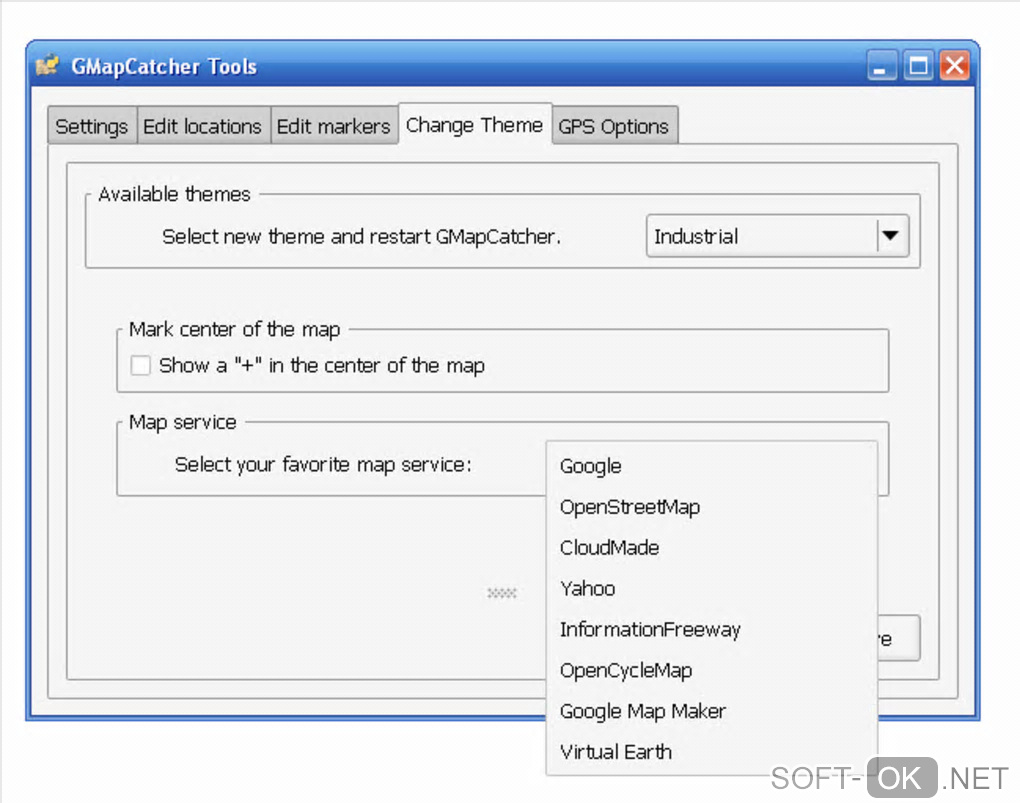Viewport: 1020px width, 803px height.
Task: Minimize the GMapCatcher Tools window
Action: [x=882, y=67]
